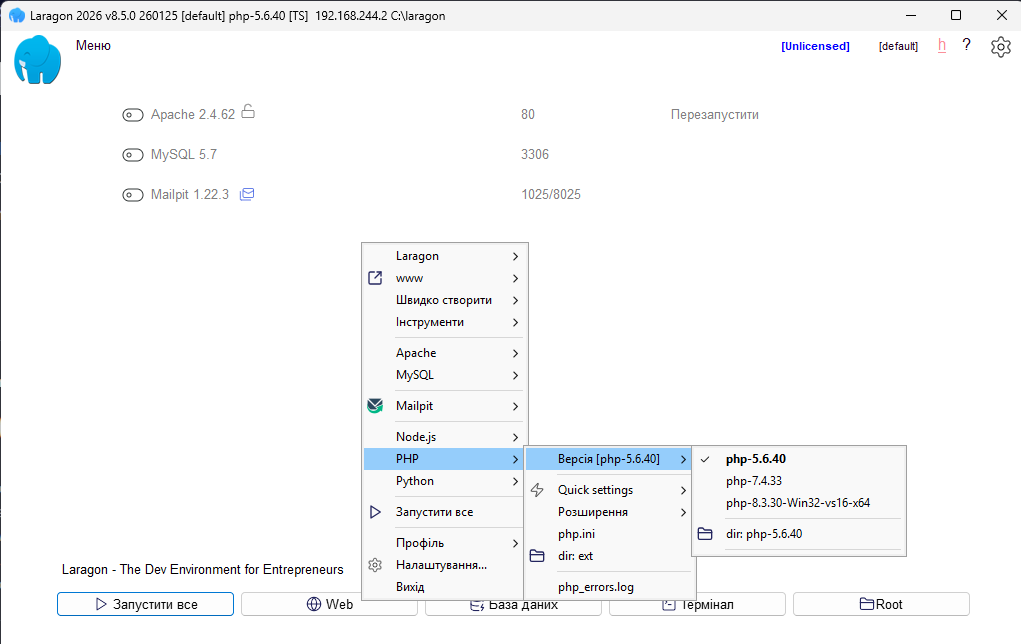Open the dir: ext folder entry
Viewport: 1021px width, 644px height.
click(x=575, y=556)
